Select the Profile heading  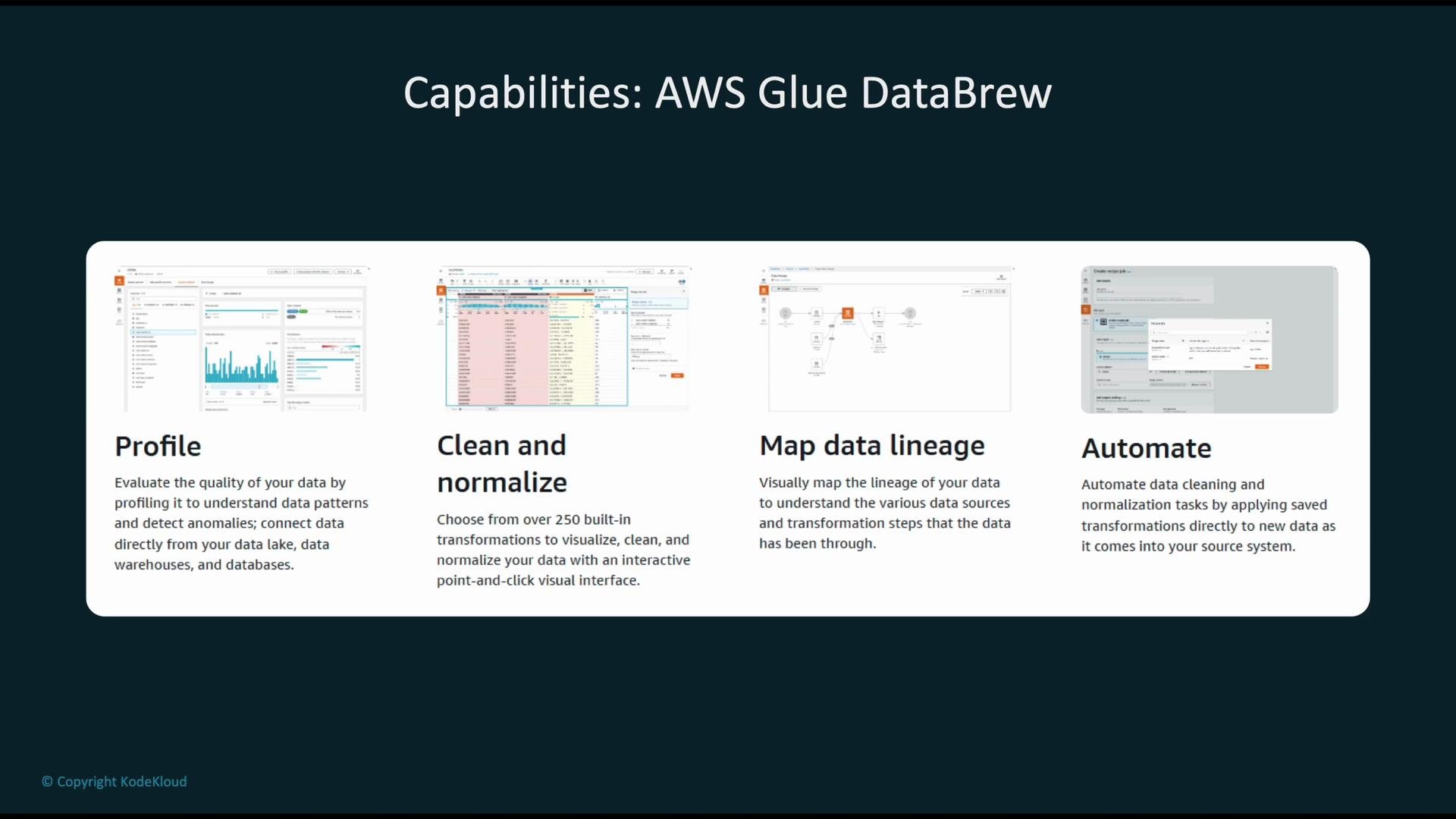coord(158,447)
